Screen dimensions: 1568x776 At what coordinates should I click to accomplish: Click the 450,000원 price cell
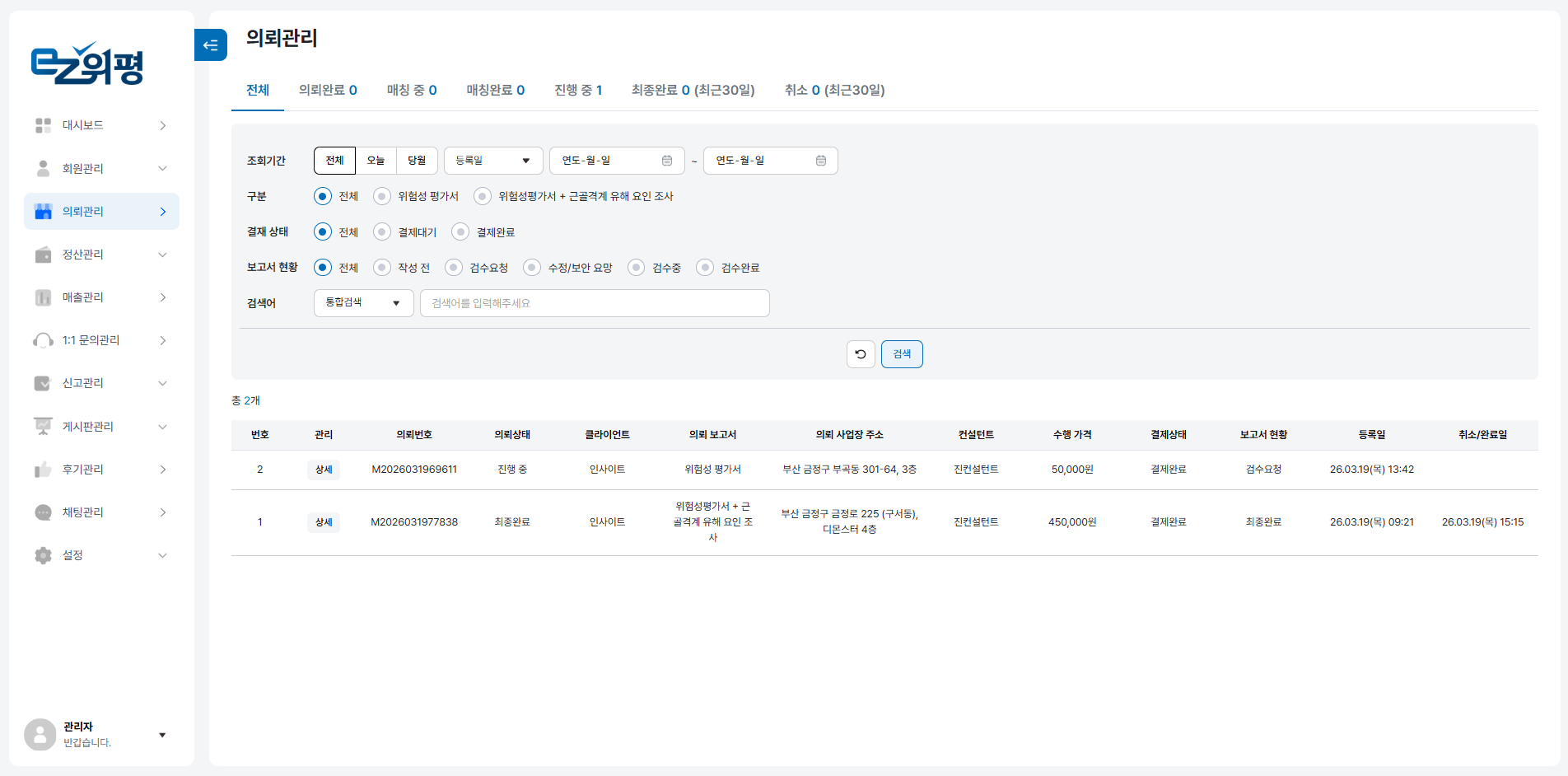(x=1072, y=522)
